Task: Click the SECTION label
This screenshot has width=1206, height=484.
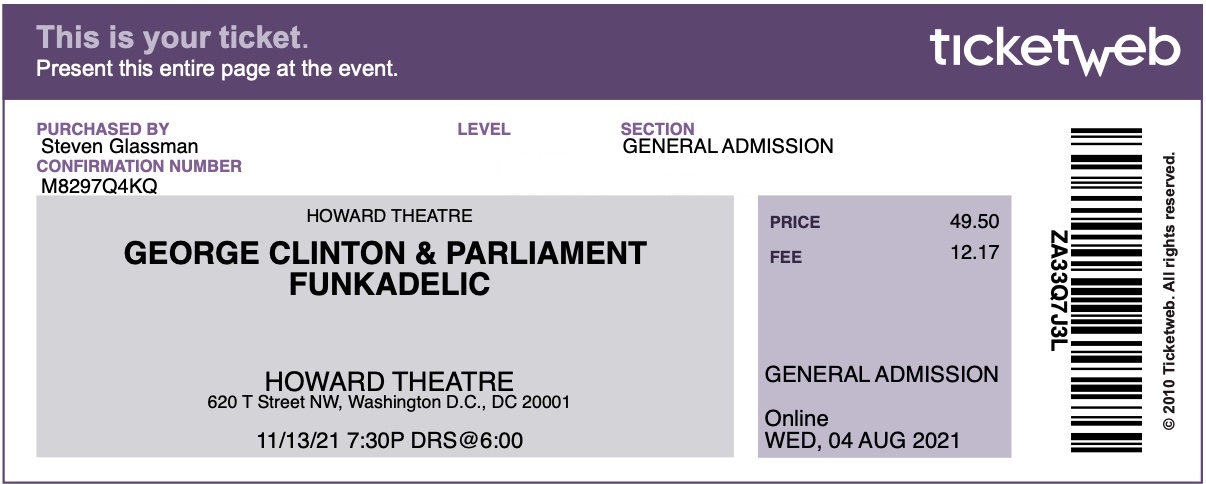Action: point(658,129)
